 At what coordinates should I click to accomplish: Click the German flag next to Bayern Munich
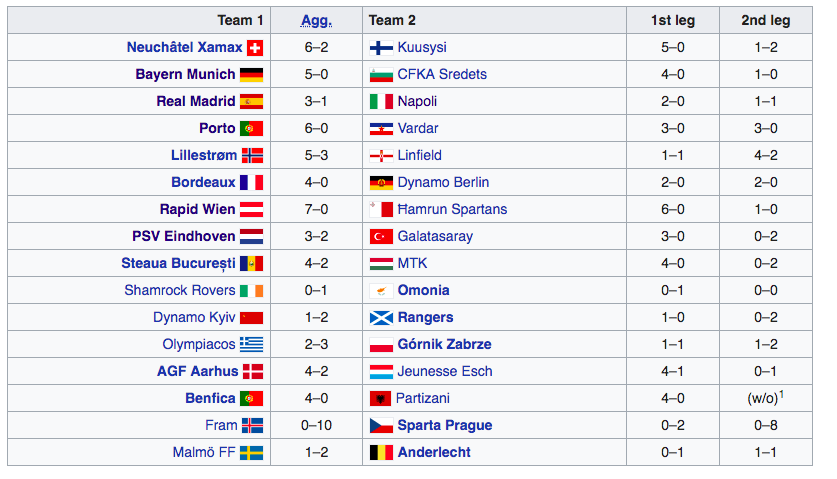pos(251,75)
